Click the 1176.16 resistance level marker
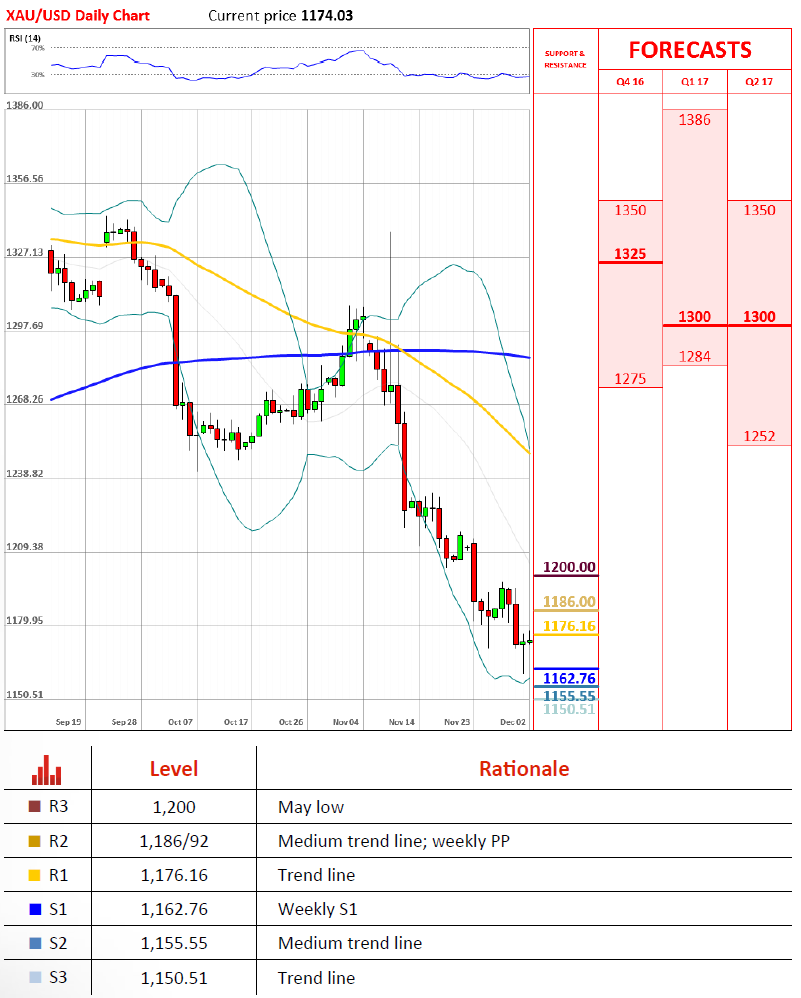801x998 pixels. (x=569, y=626)
